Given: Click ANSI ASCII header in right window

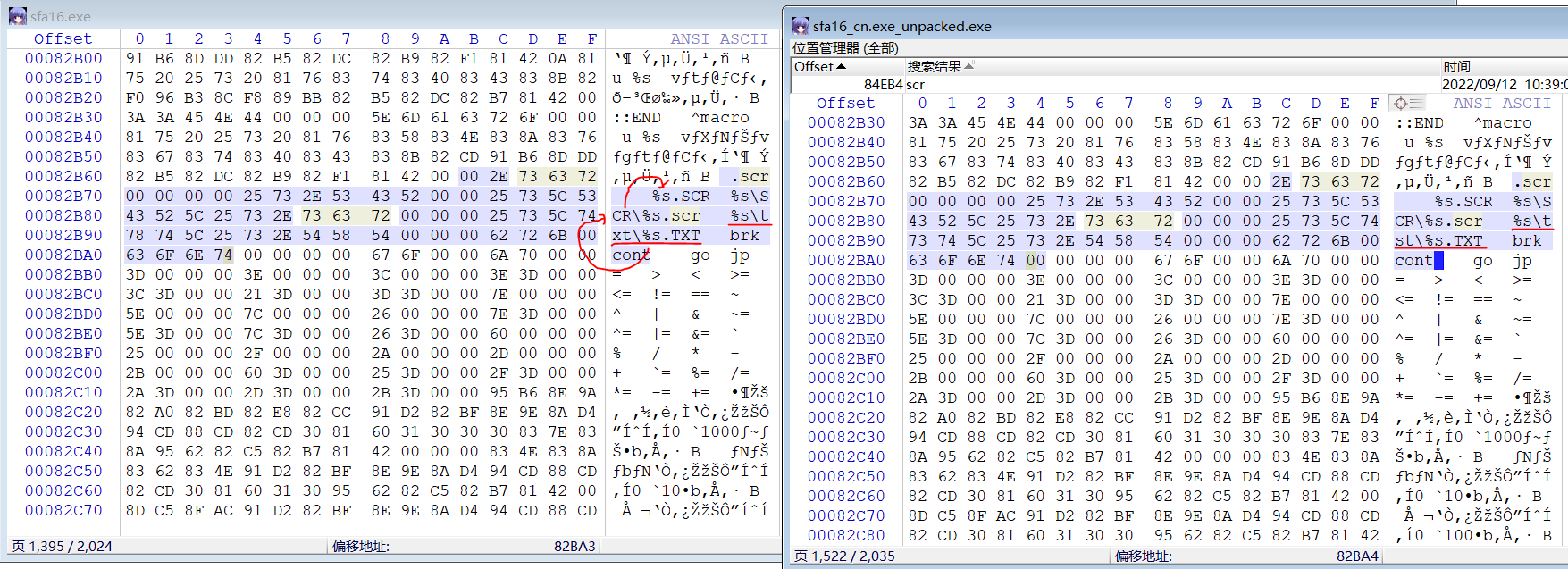Looking at the screenshot, I should tap(1502, 104).
